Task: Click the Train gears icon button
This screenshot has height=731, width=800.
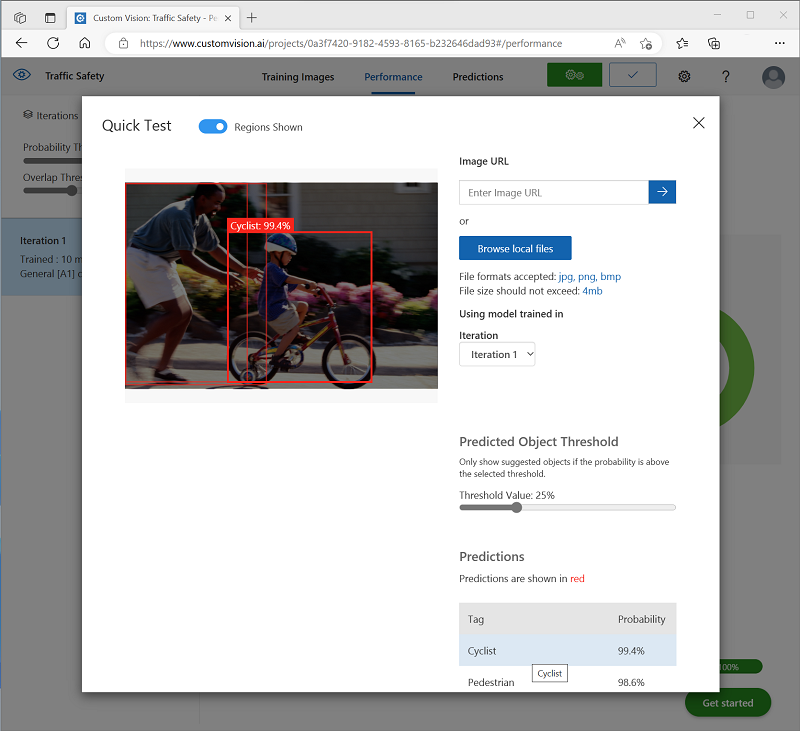Action: click(574, 76)
